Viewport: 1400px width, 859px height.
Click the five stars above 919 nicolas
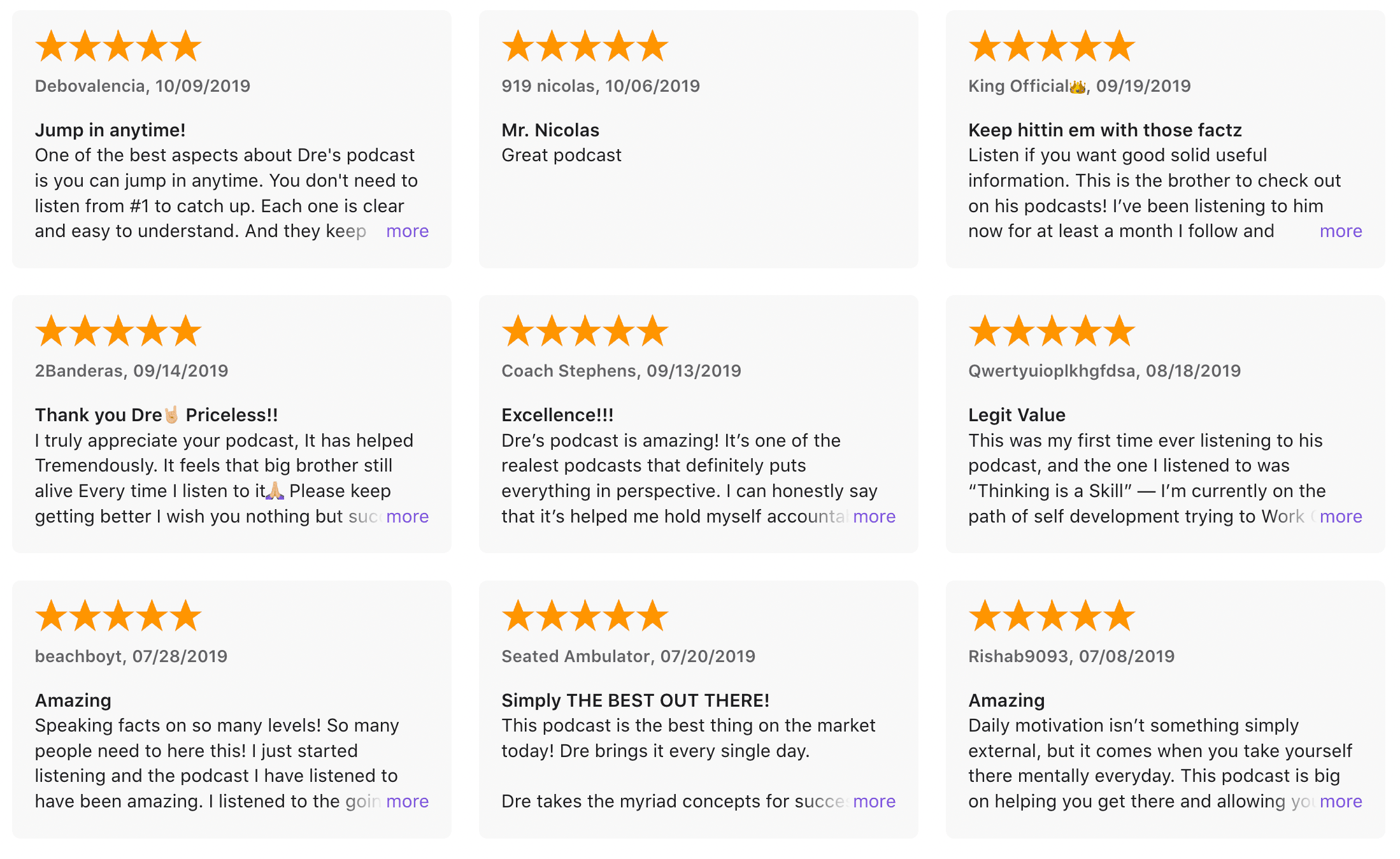585,46
